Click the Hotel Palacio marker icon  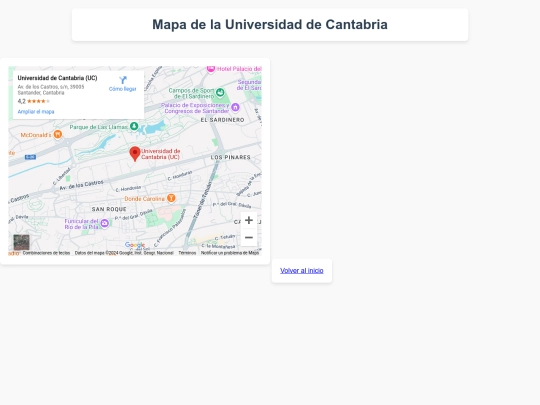pyautogui.click(x=211, y=69)
